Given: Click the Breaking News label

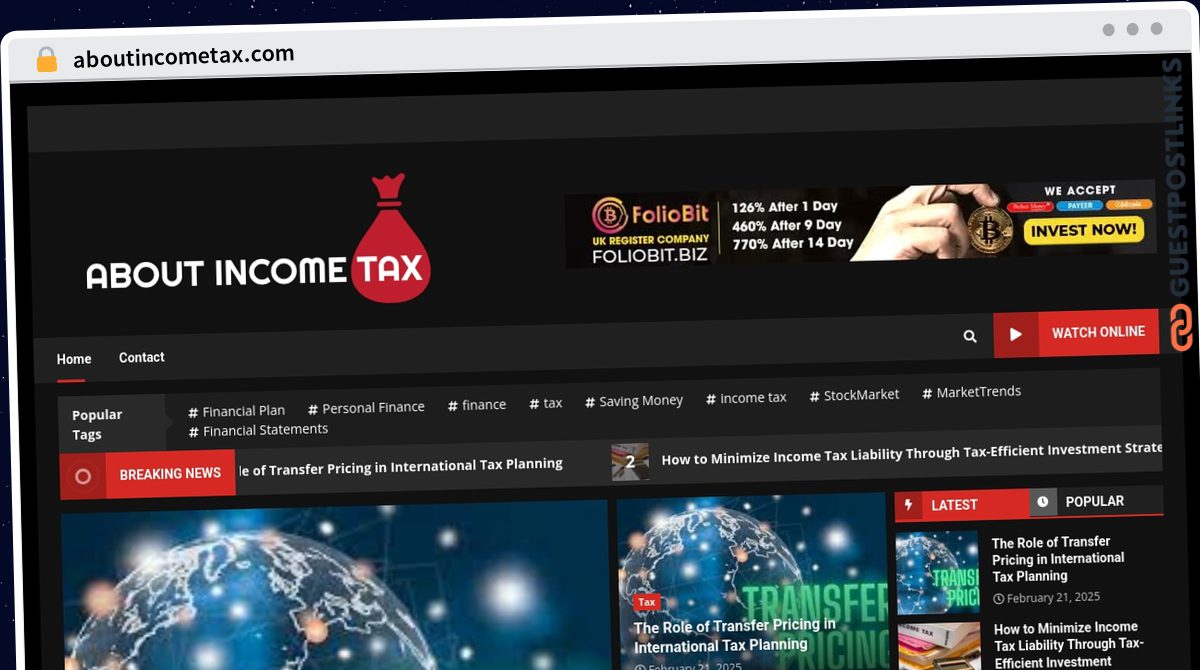Looking at the screenshot, I should (x=170, y=473).
